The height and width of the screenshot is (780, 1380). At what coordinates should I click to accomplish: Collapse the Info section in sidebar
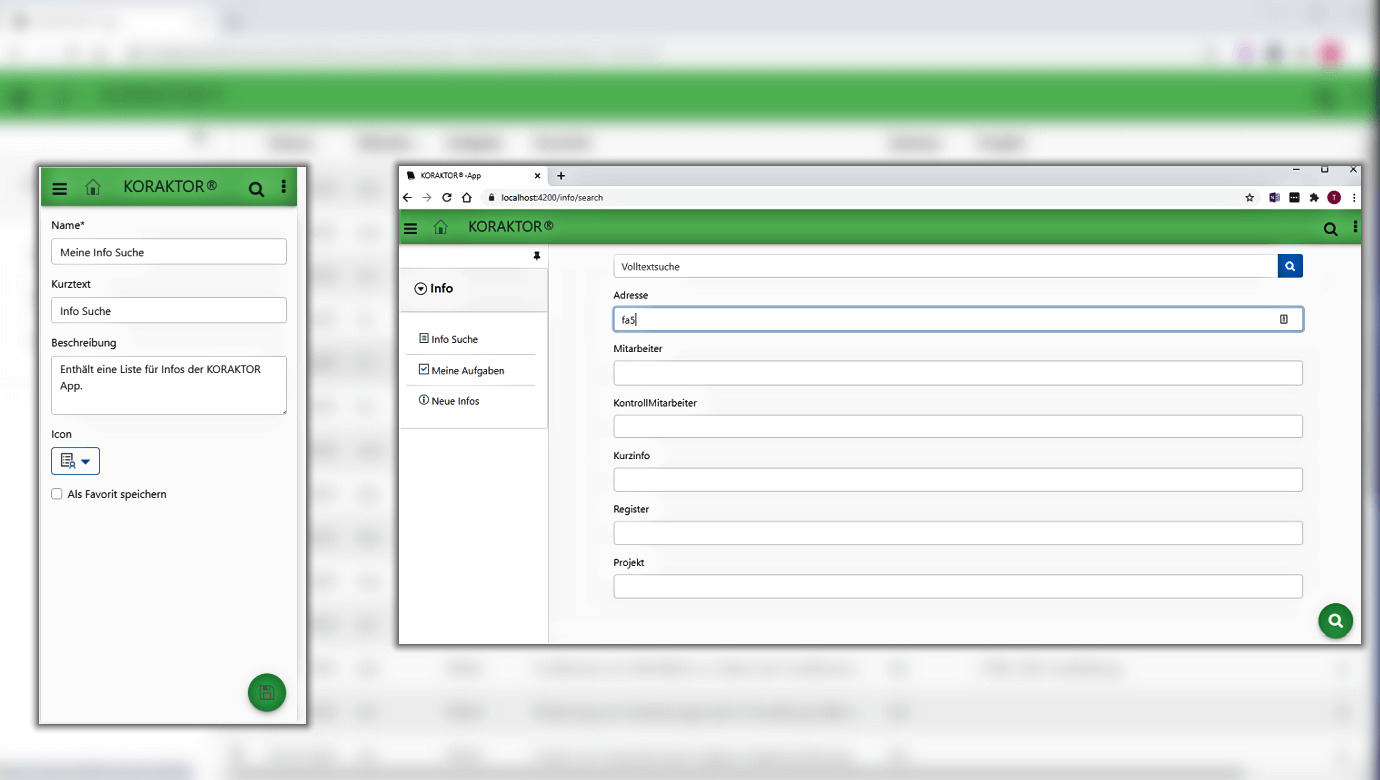[421, 289]
